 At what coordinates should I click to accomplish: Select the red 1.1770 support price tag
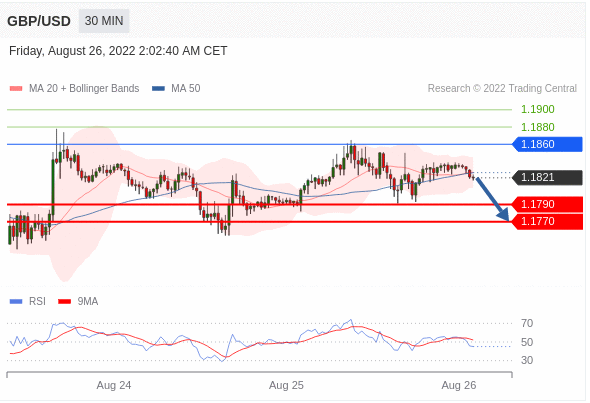click(x=547, y=221)
